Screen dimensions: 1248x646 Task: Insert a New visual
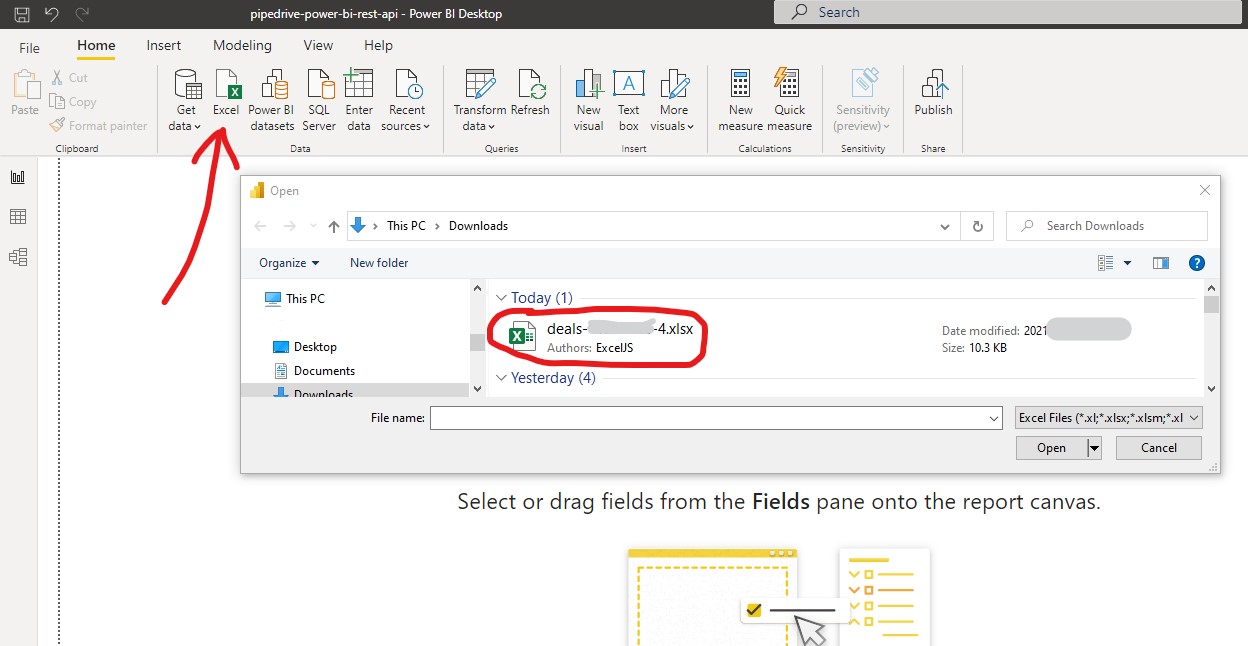(x=589, y=100)
